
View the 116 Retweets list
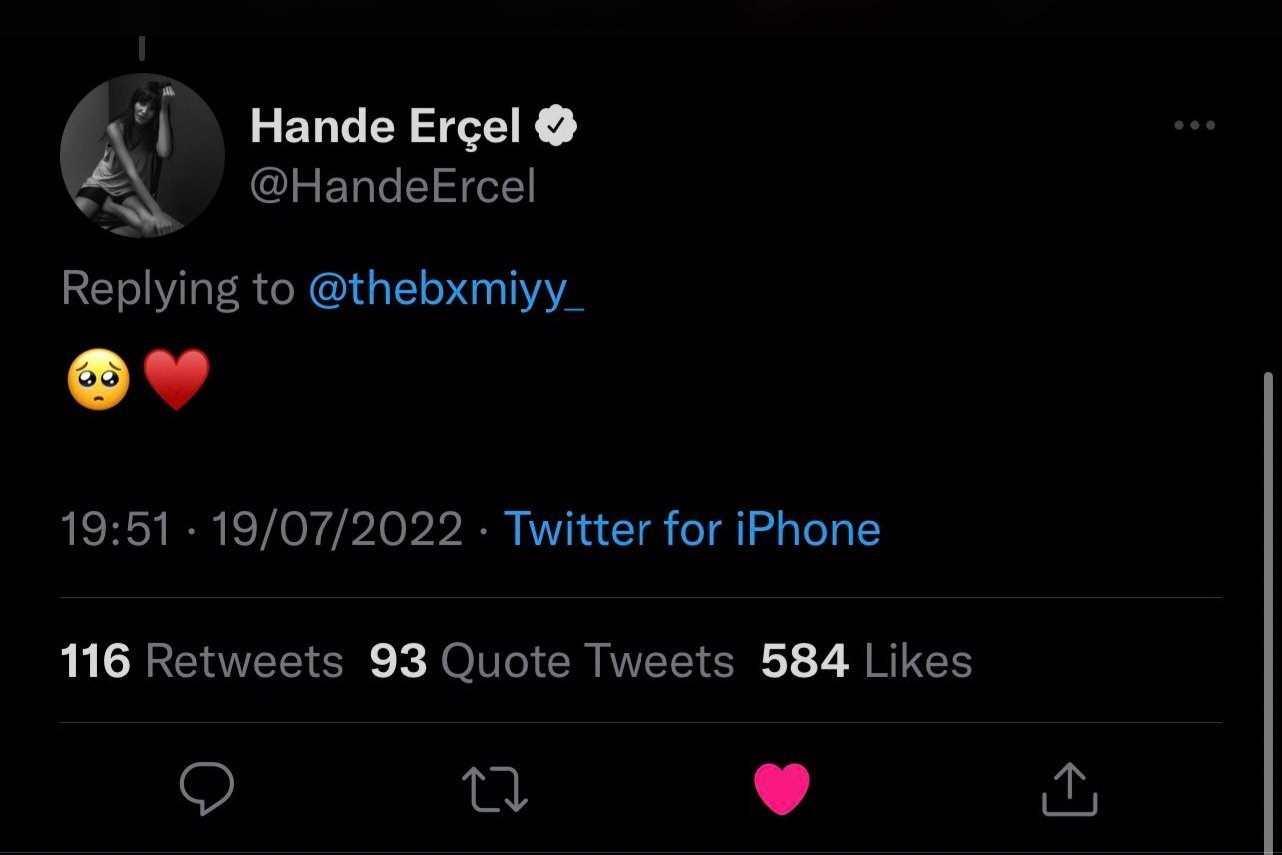click(x=202, y=661)
